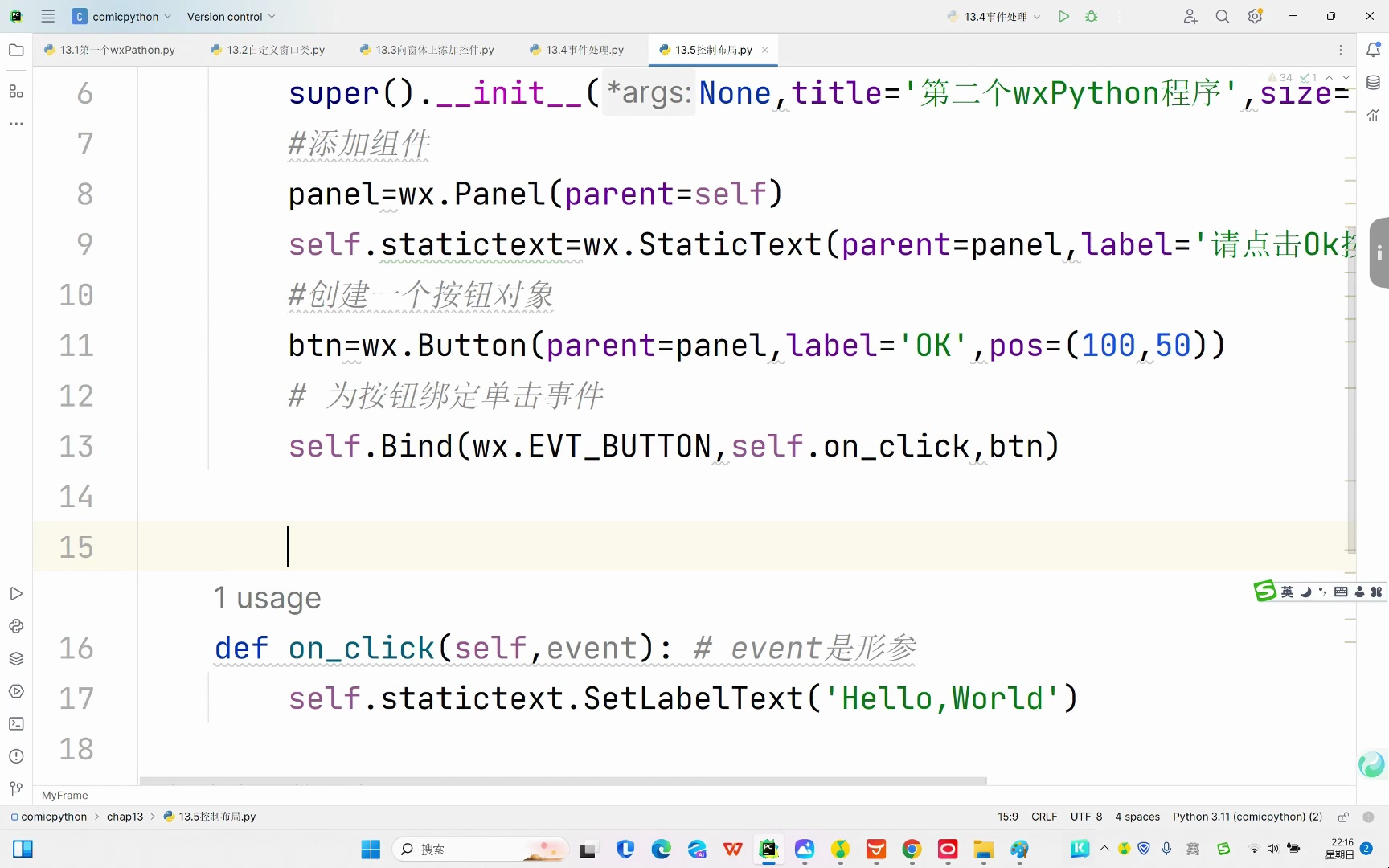
Task: Expand the comicpython project dropdown
Action: pyautogui.click(x=122, y=16)
